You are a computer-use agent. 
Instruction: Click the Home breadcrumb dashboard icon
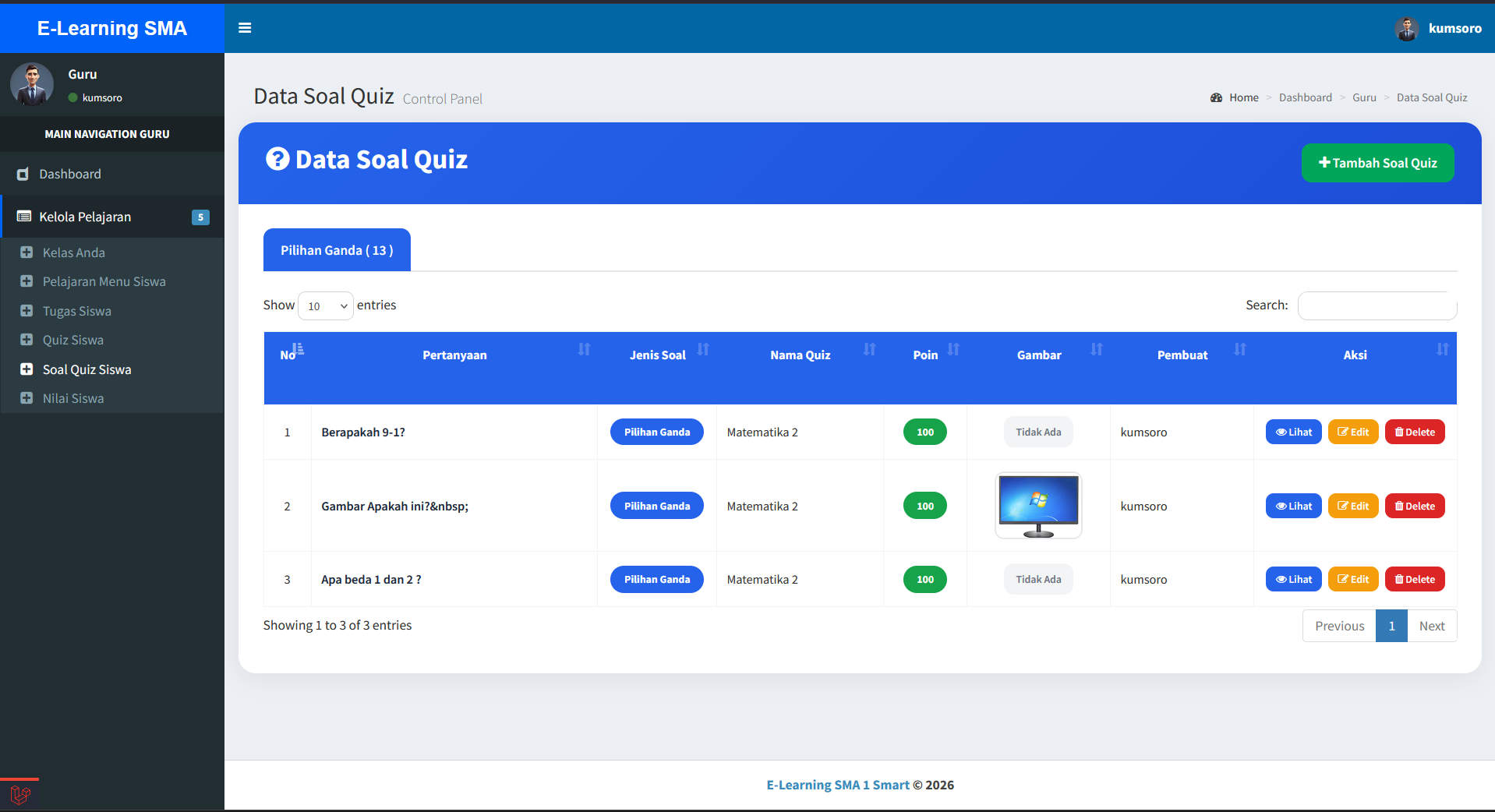1216,97
